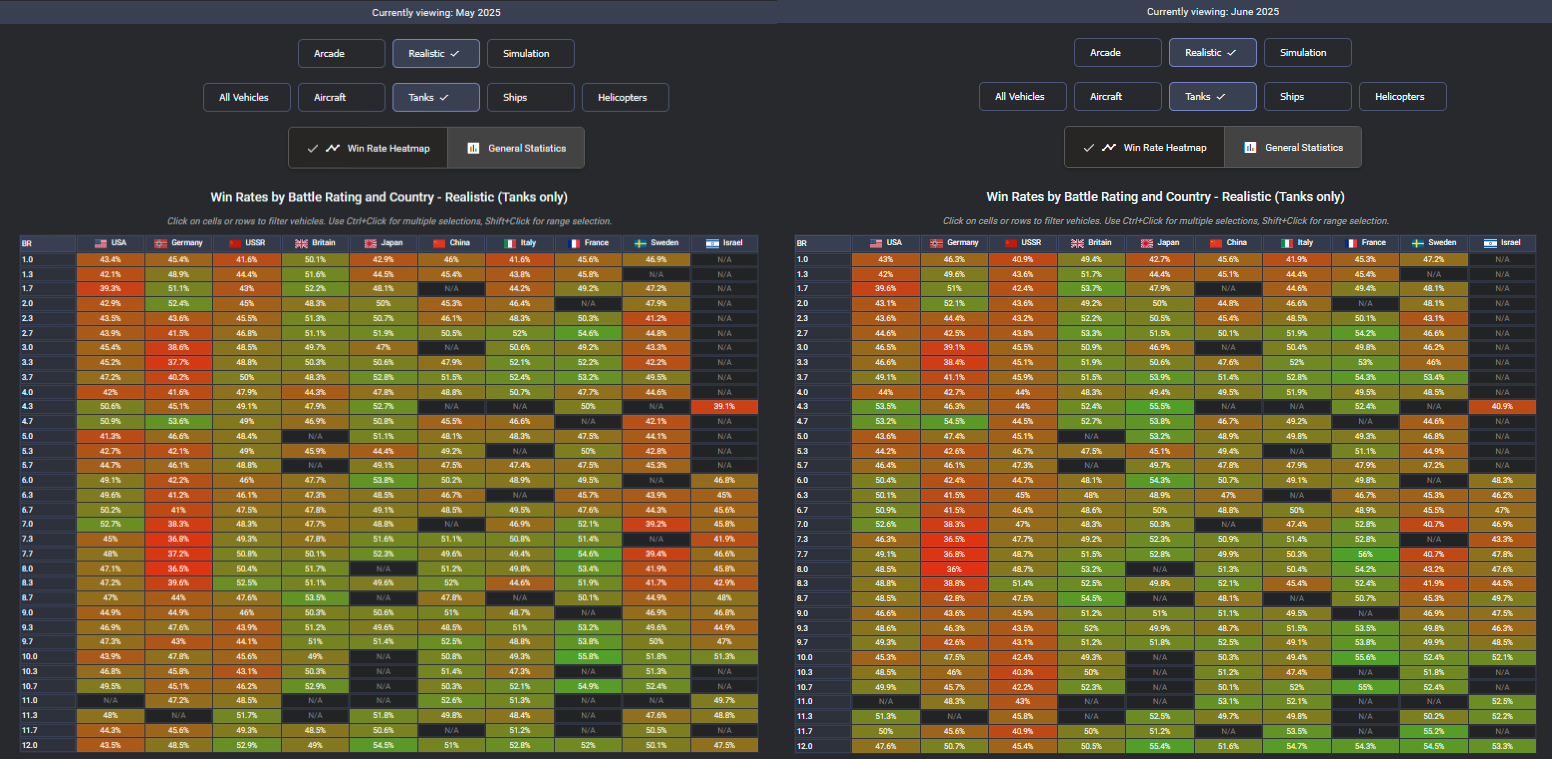Click the USSR flag icon in May panel
The width and height of the screenshot is (1552, 759).
pos(235,243)
